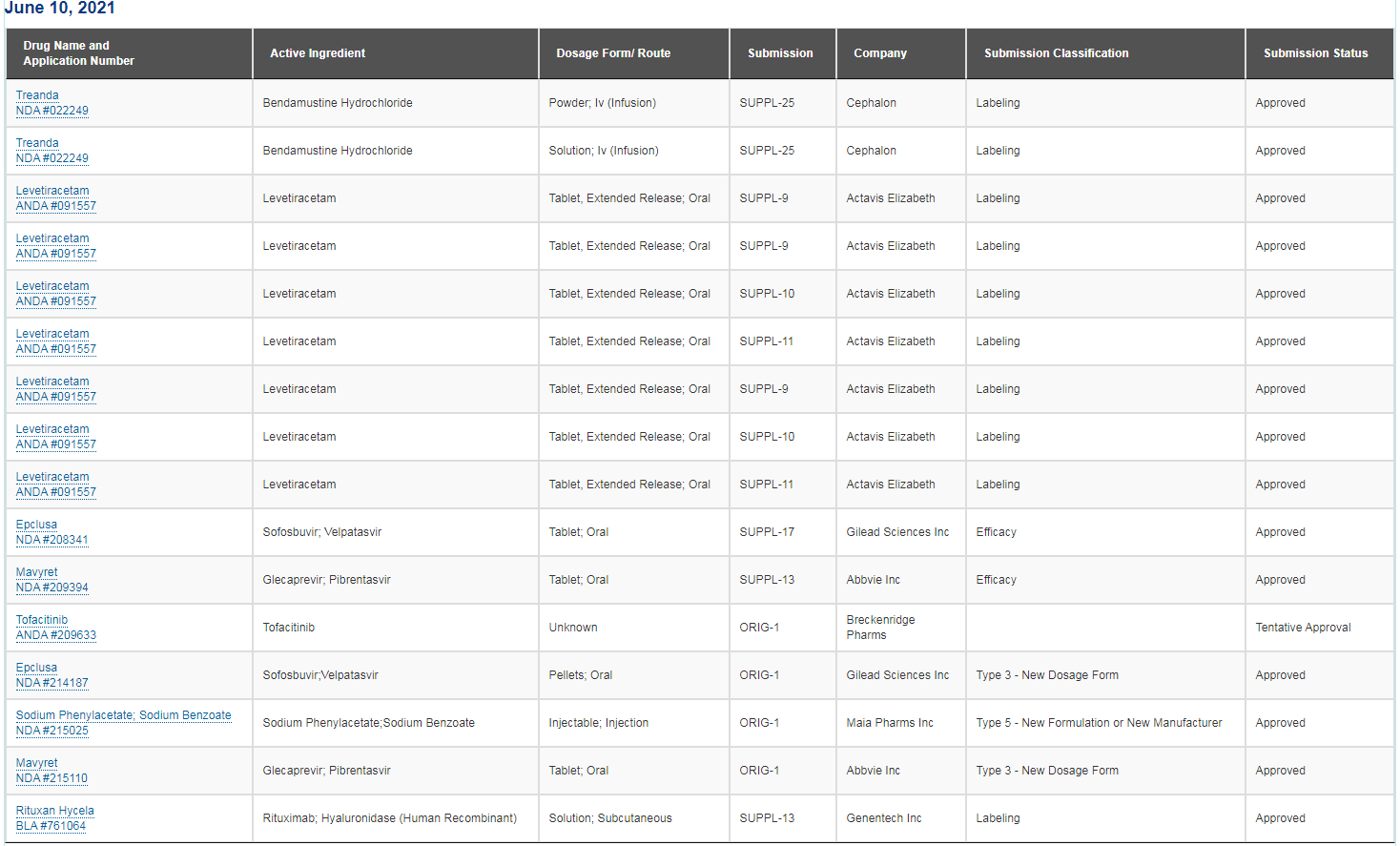The height and width of the screenshot is (846, 1400).
Task: Open the Tofacitinib drug name link
Action: [42, 620]
